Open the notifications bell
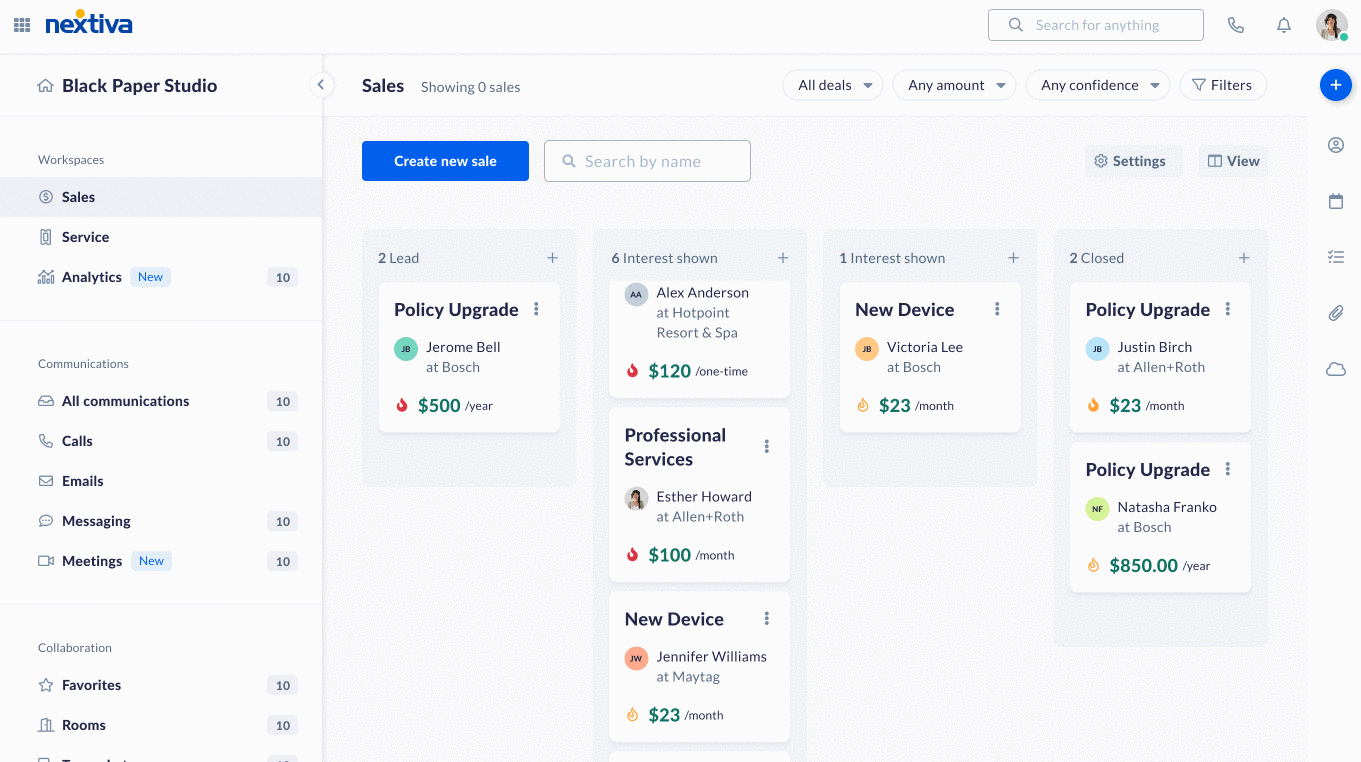The height and width of the screenshot is (762, 1361). (1284, 25)
